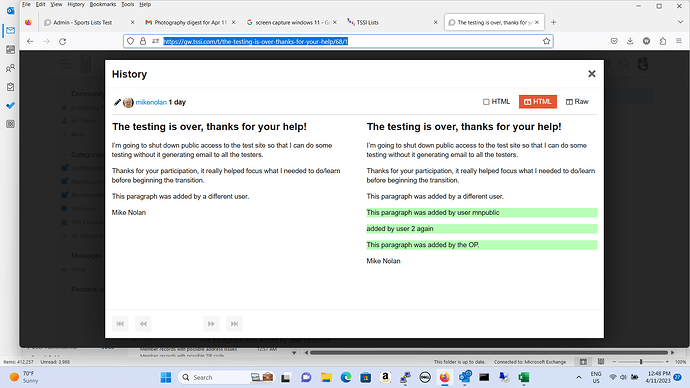Show site security padlock info

(143, 41)
